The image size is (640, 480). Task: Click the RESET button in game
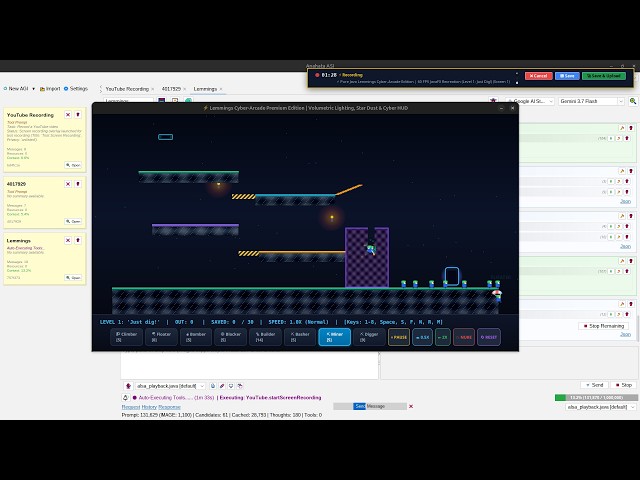coord(489,337)
